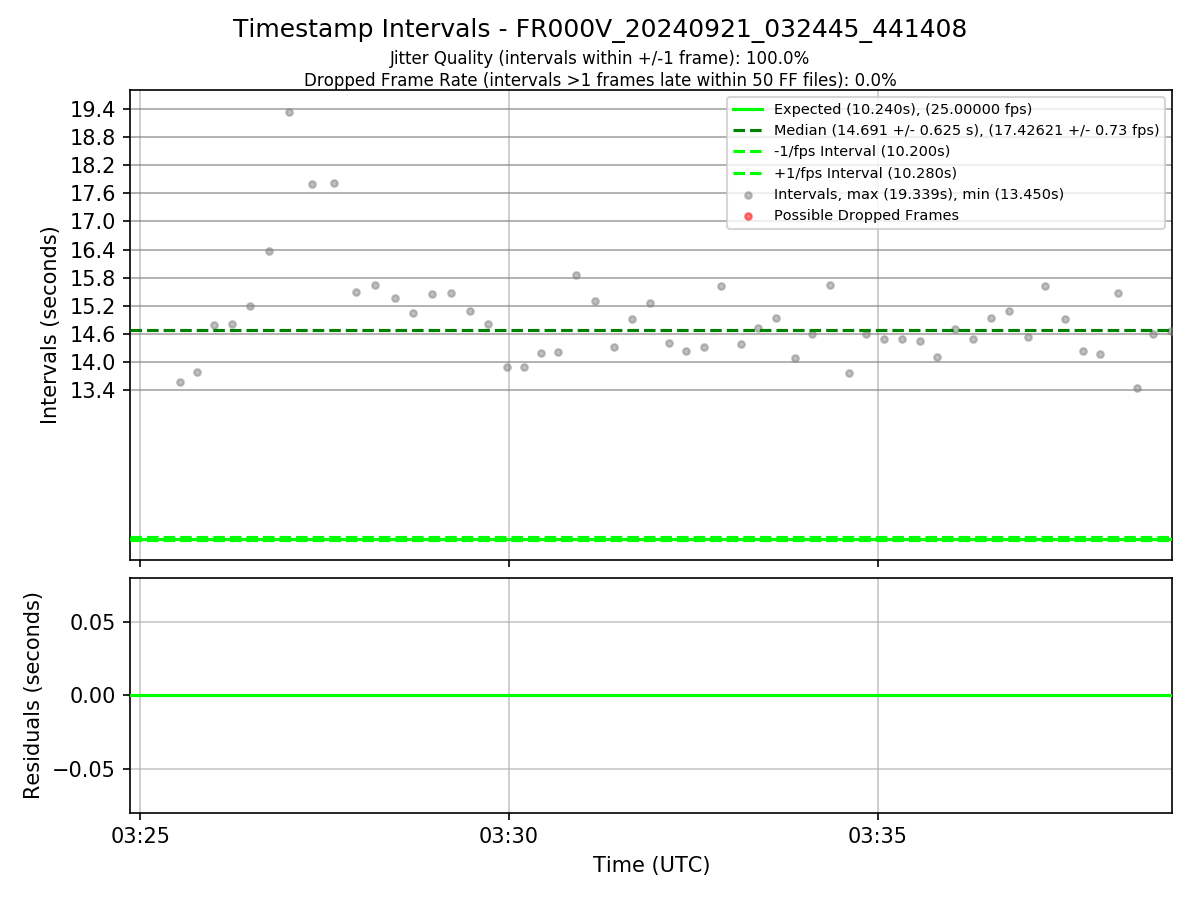
Task: Click the 'Residuals (seconds)' y-axis label
Action: [33, 696]
